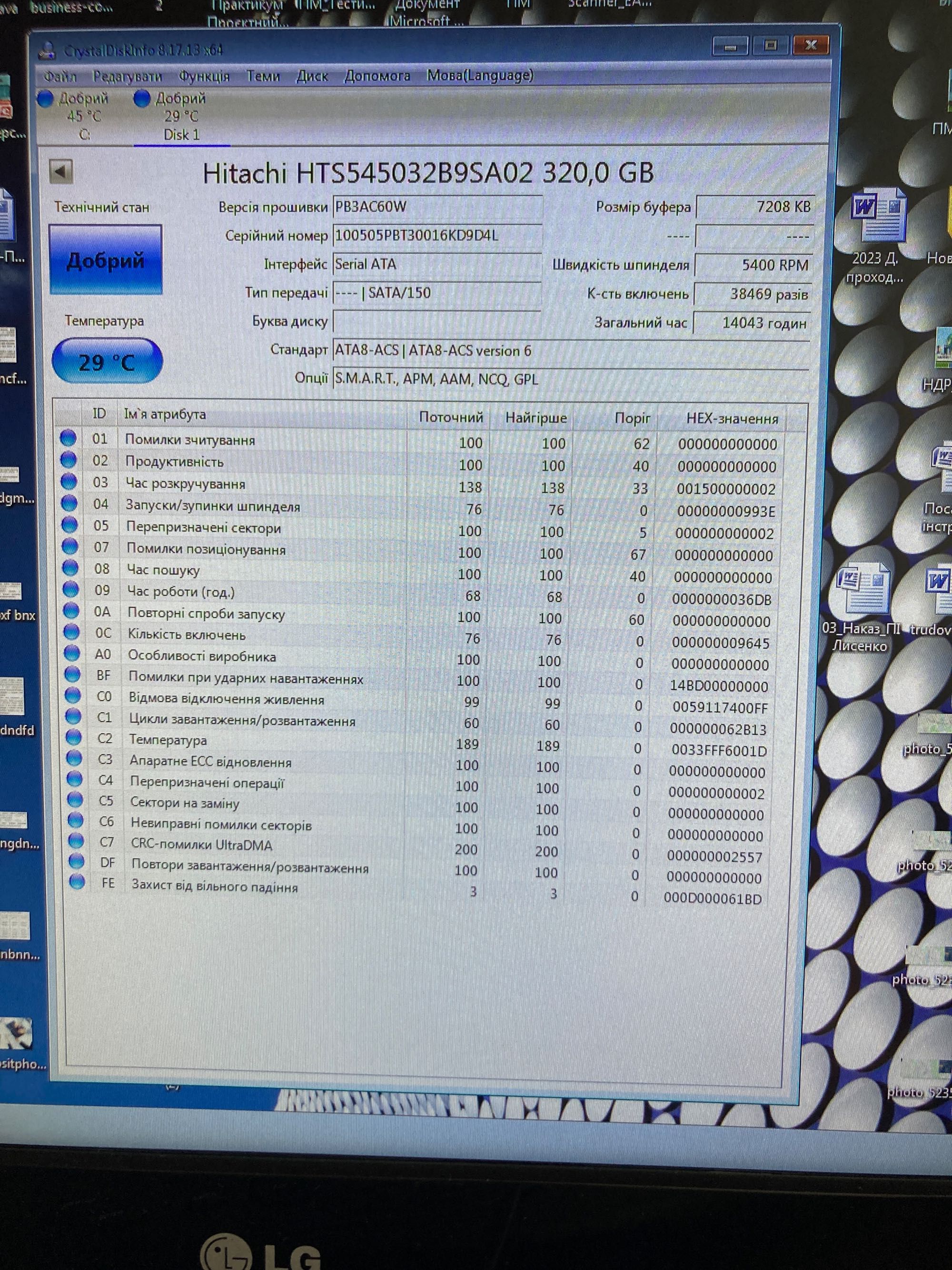Click HEX value 000D000061BD
The width and height of the screenshot is (952, 1270).
tap(713, 898)
